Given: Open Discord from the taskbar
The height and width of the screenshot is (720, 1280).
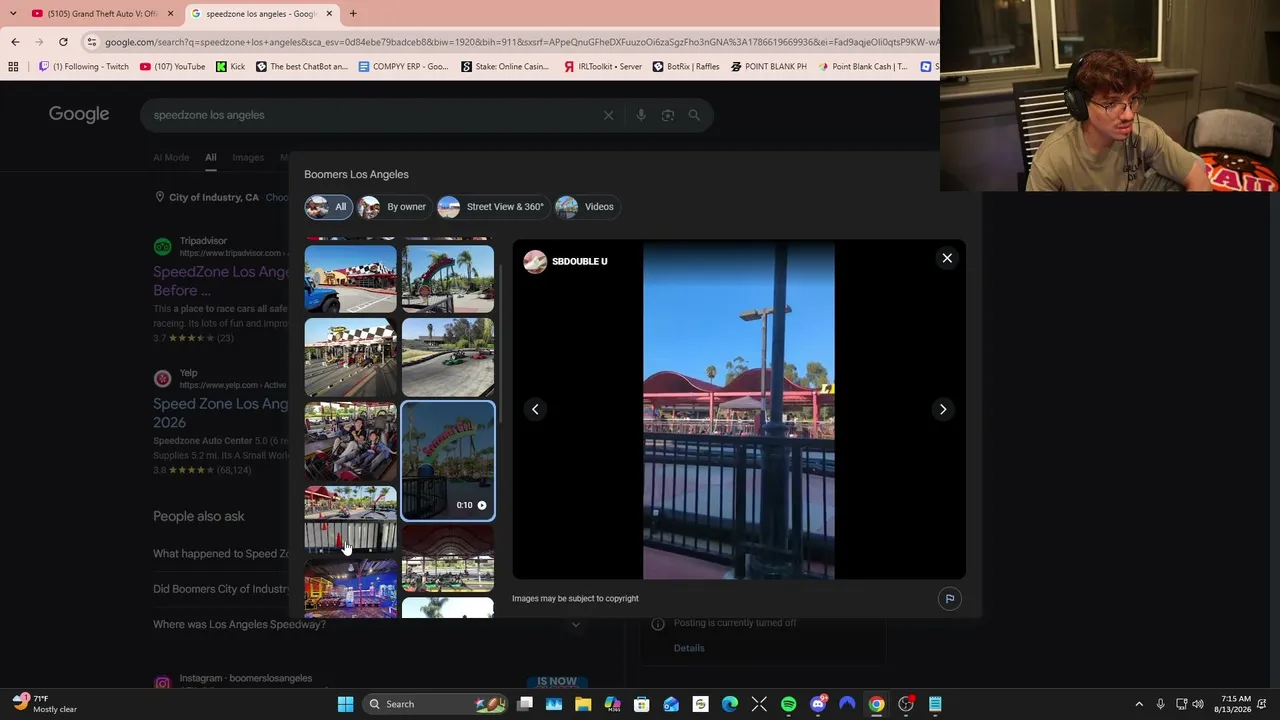Looking at the screenshot, I should [x=818, y=704].
